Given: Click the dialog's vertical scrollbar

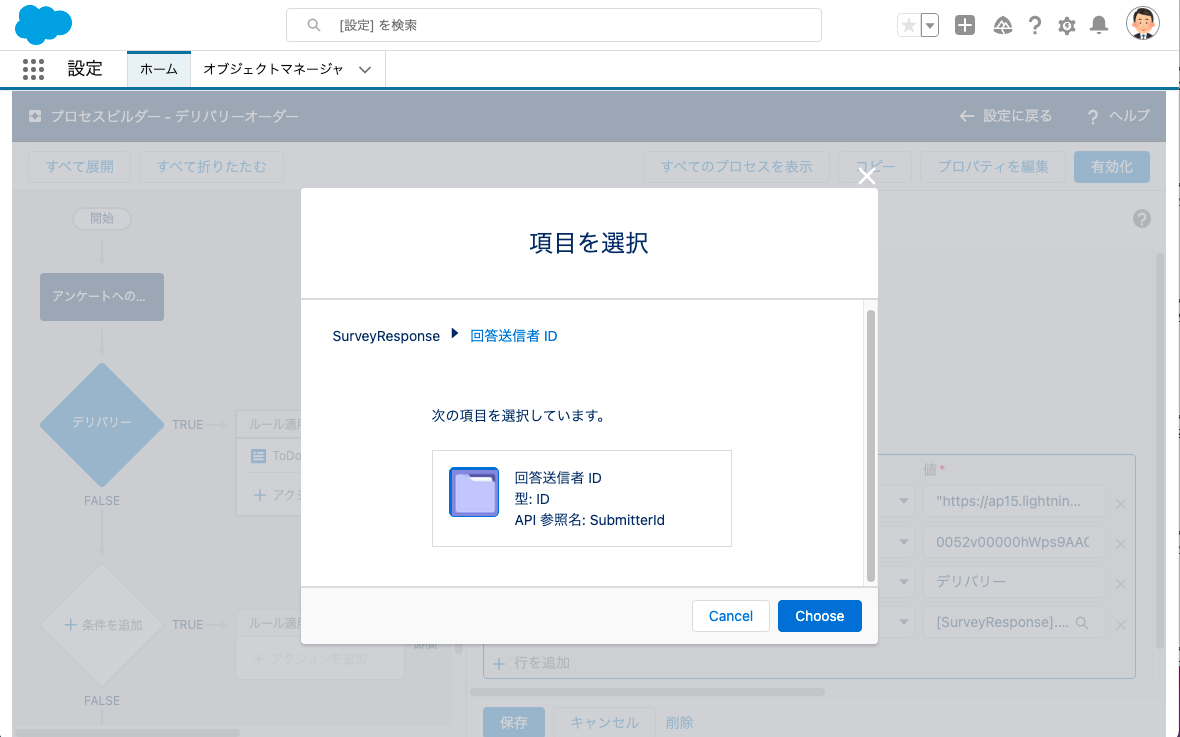Looking at the screenshot, I should [x=871, y=446].
